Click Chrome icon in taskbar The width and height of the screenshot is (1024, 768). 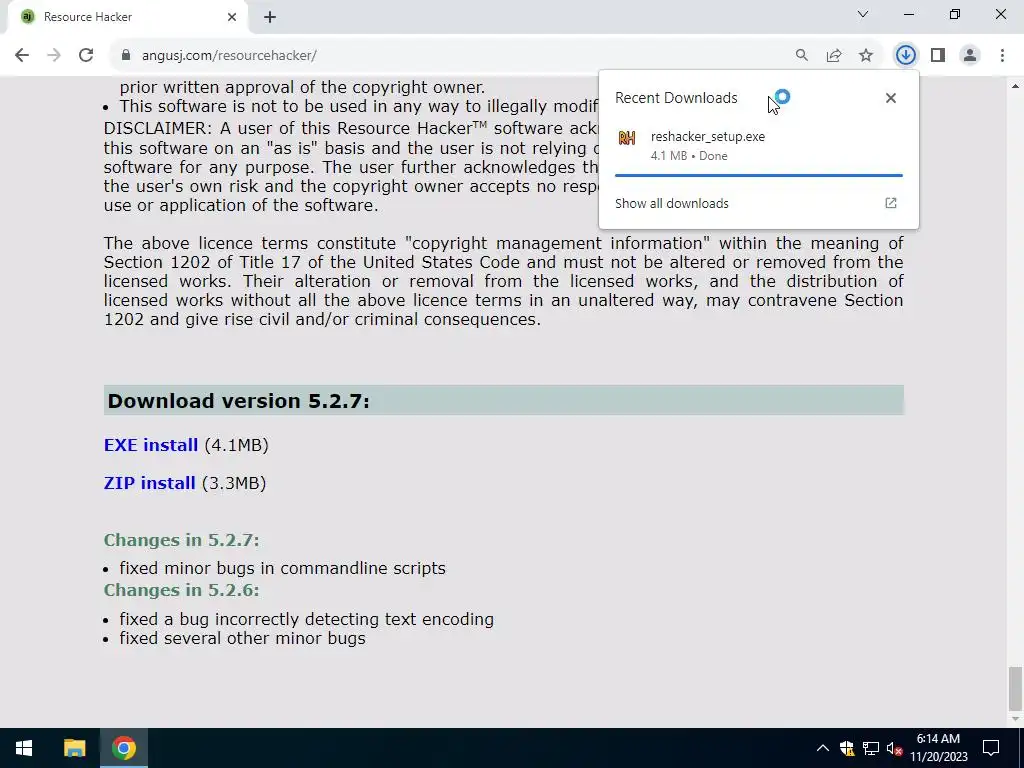coord(123,748)
